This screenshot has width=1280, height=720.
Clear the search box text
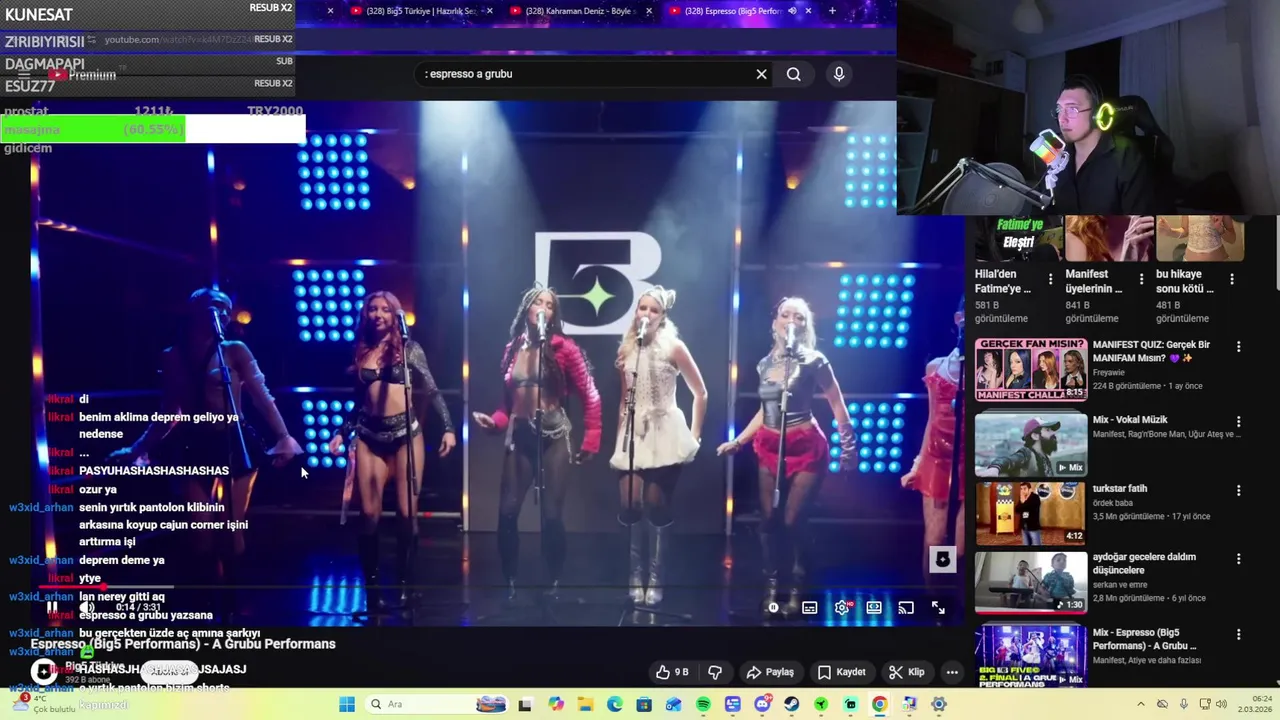(761, 74)
